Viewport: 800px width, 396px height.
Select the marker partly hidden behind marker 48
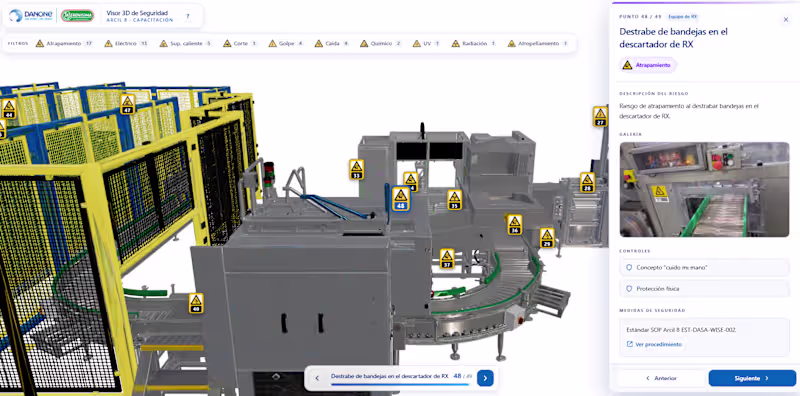[x=412, y=180]
